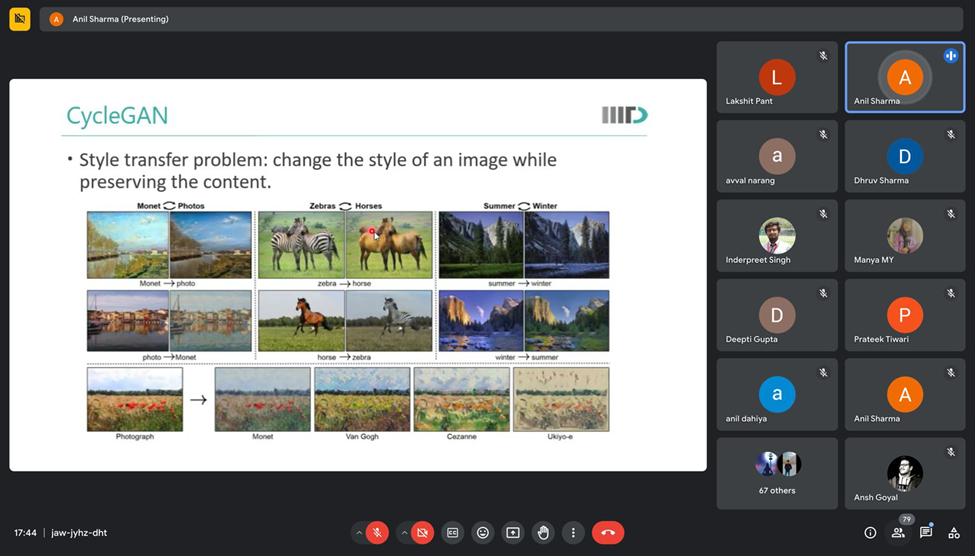This screenshot has height=556, width=975.
Task: Click the muted mic icon on Inderpreet Singh tile
Action: pos(823,214)
